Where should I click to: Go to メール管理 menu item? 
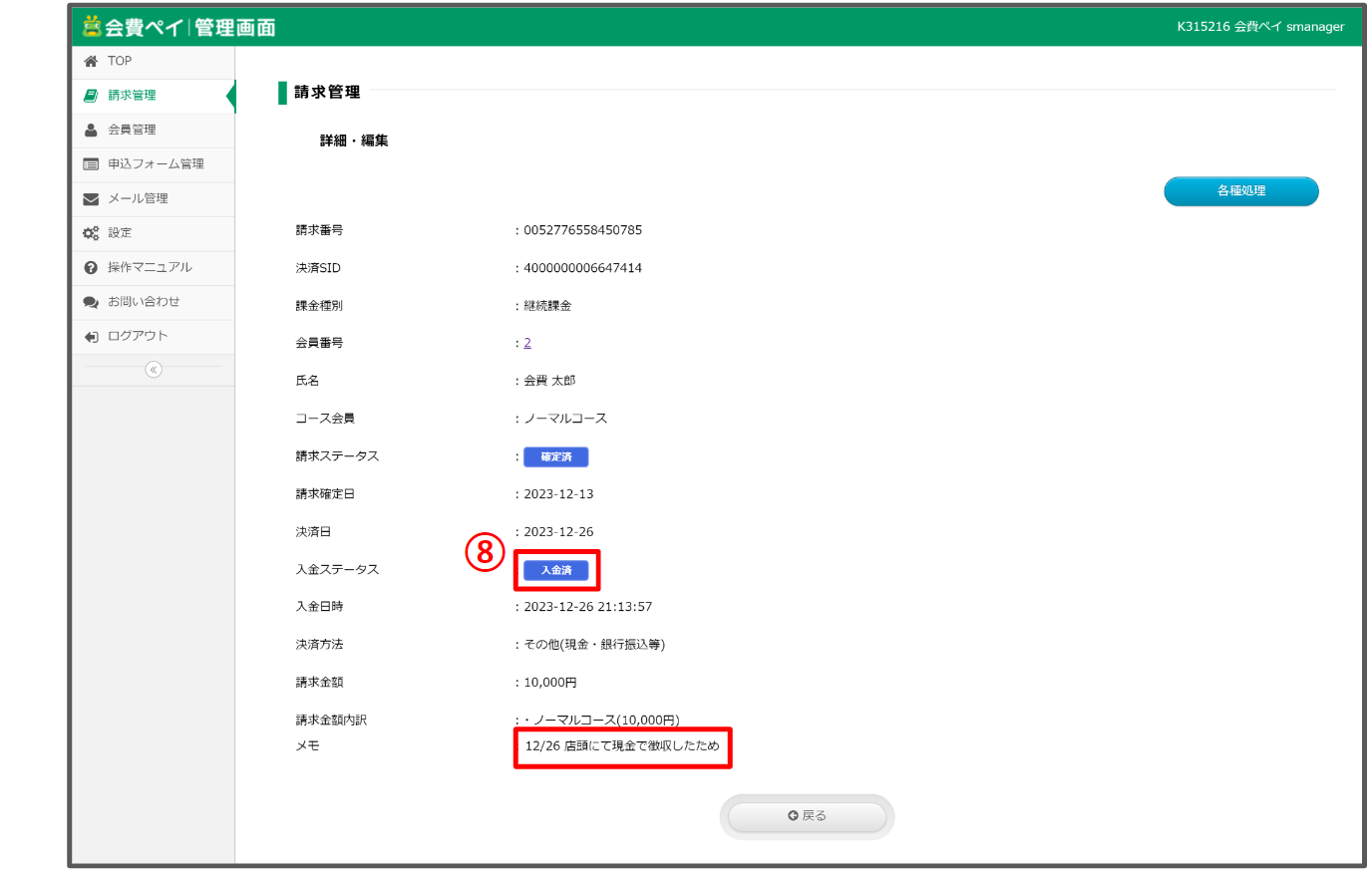138,199
